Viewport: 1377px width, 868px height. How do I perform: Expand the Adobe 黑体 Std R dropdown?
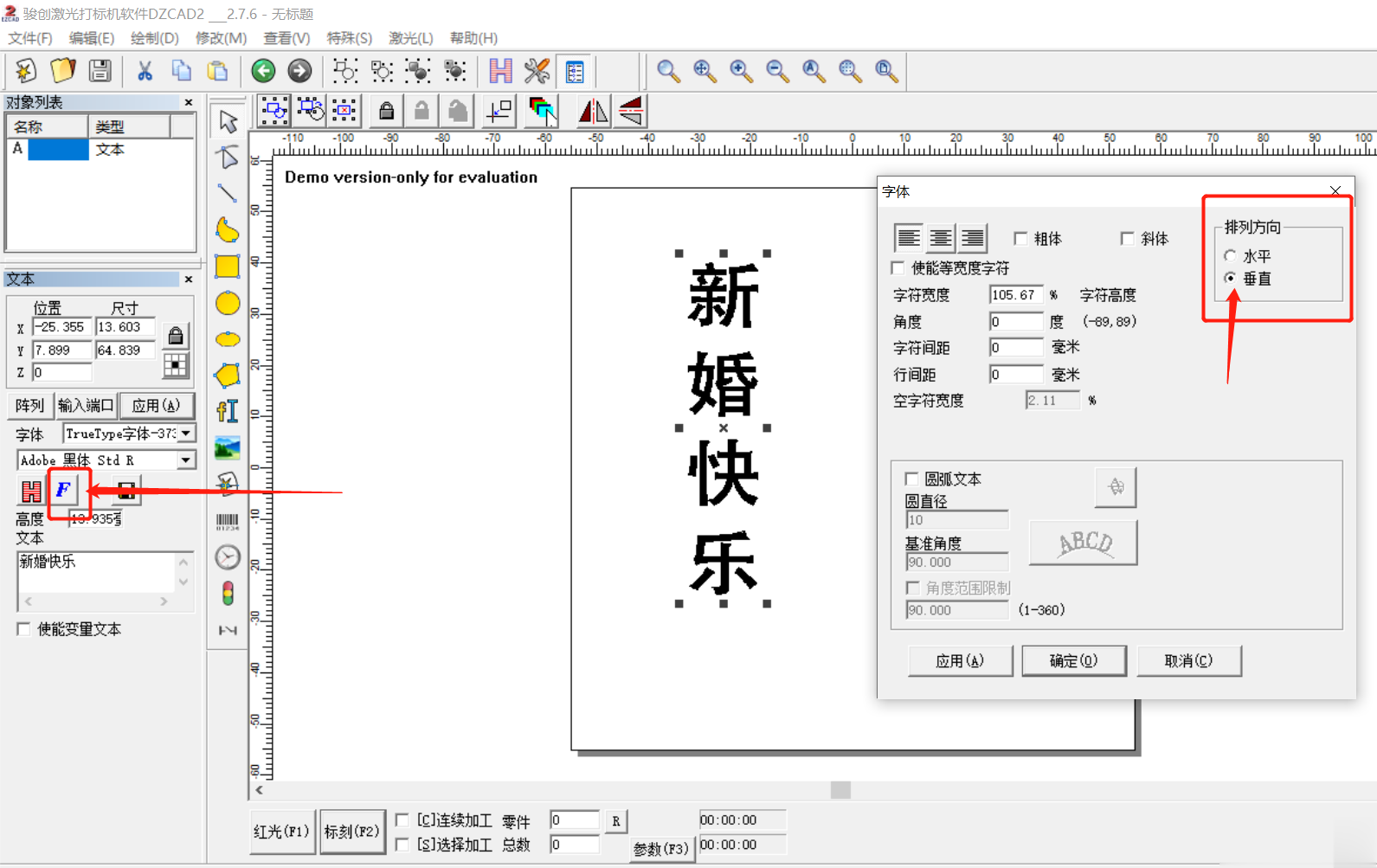(186, 460)
